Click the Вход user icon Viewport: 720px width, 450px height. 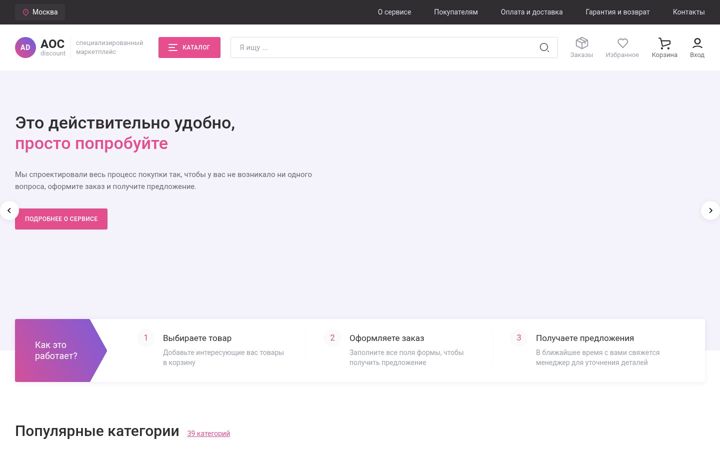697,47
